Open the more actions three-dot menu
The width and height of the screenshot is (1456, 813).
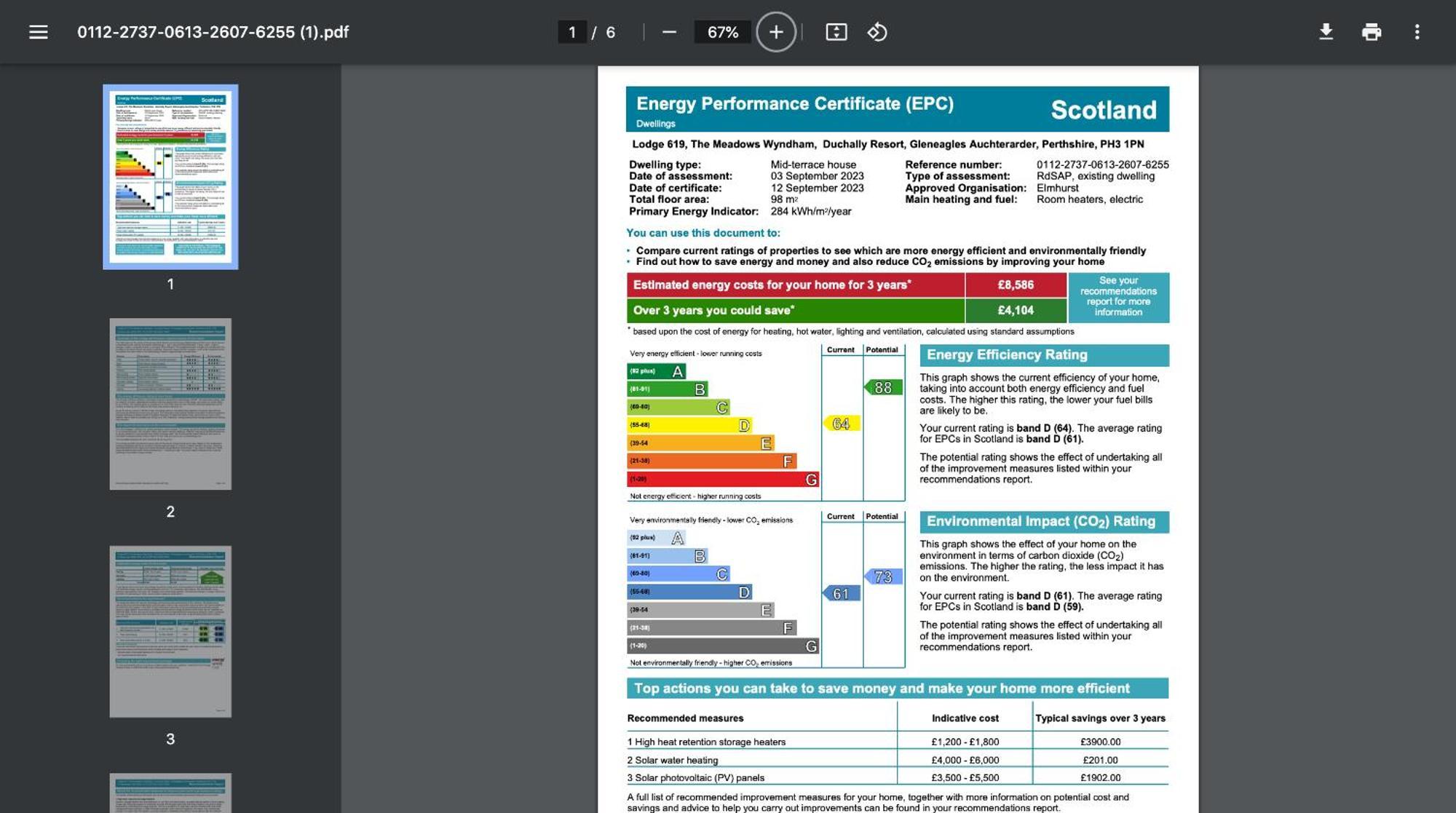pos(1417,32)
